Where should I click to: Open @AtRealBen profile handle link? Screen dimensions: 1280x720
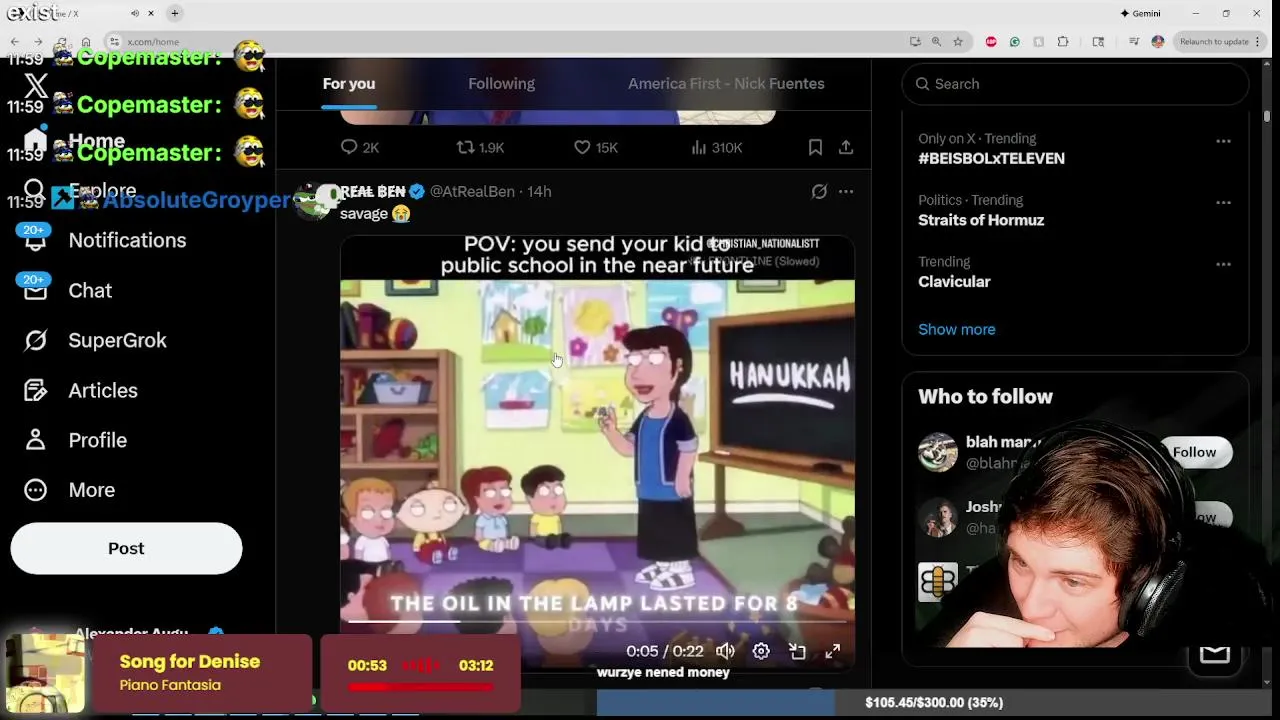pyautogui.click(x=472, y=191)
